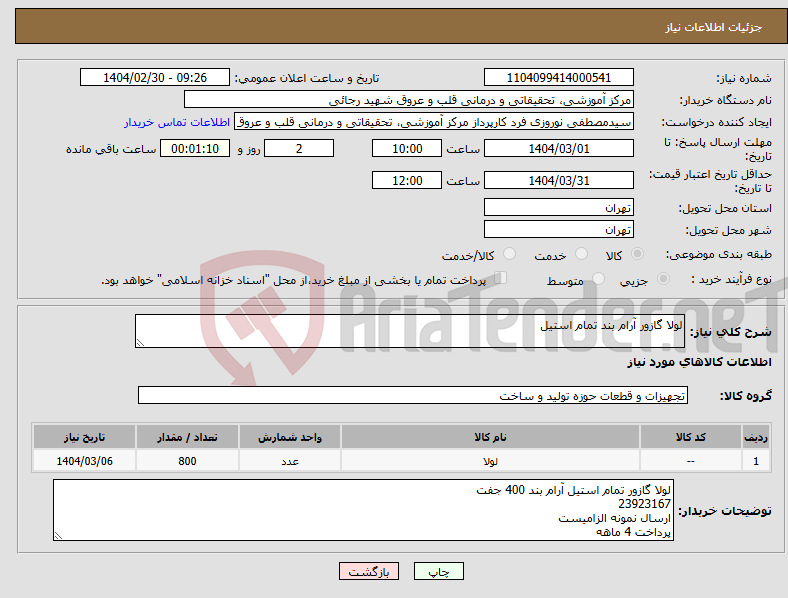Viewport: 788px width, 598px height.
Task: Click the لولا item name cell
Action: (490, 461)
